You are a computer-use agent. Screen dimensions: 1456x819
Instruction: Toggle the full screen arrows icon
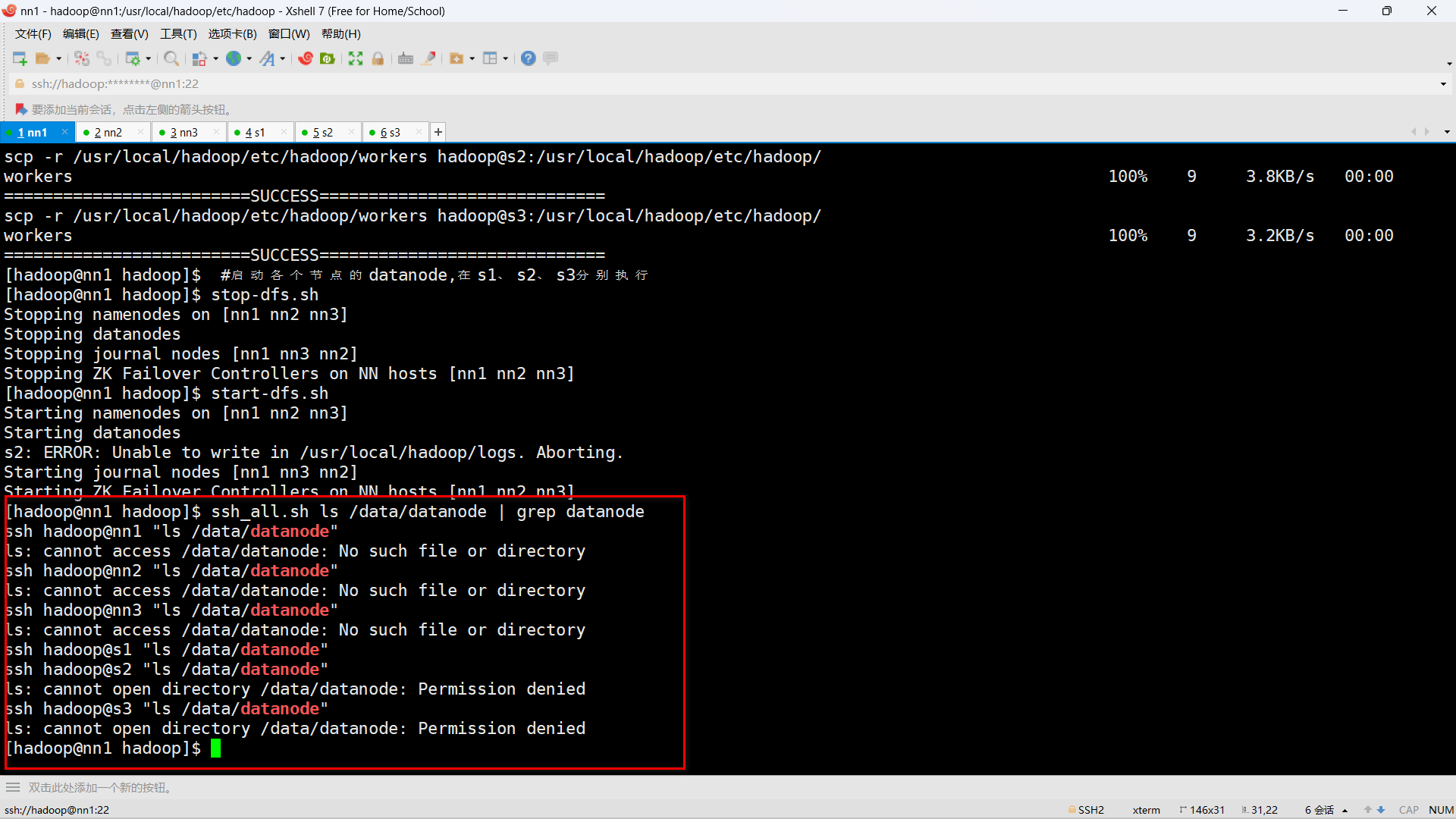[x=356, y=58]
